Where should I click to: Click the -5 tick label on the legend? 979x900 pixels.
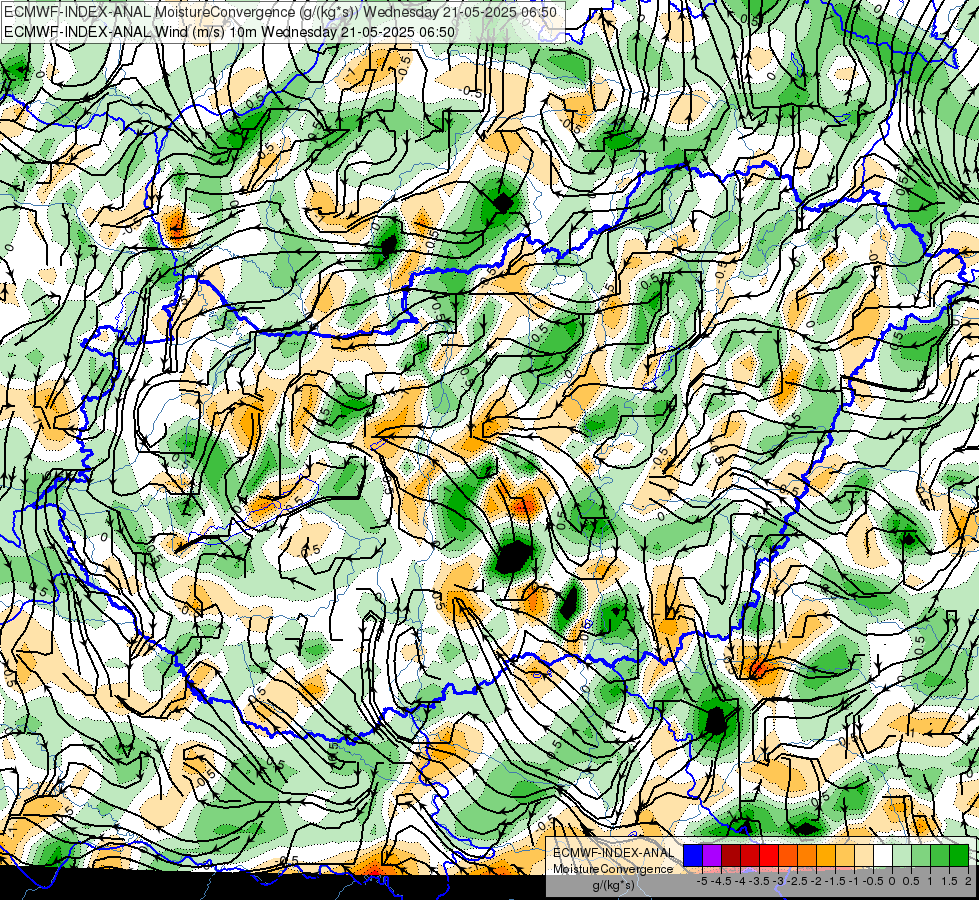[702, 881]
